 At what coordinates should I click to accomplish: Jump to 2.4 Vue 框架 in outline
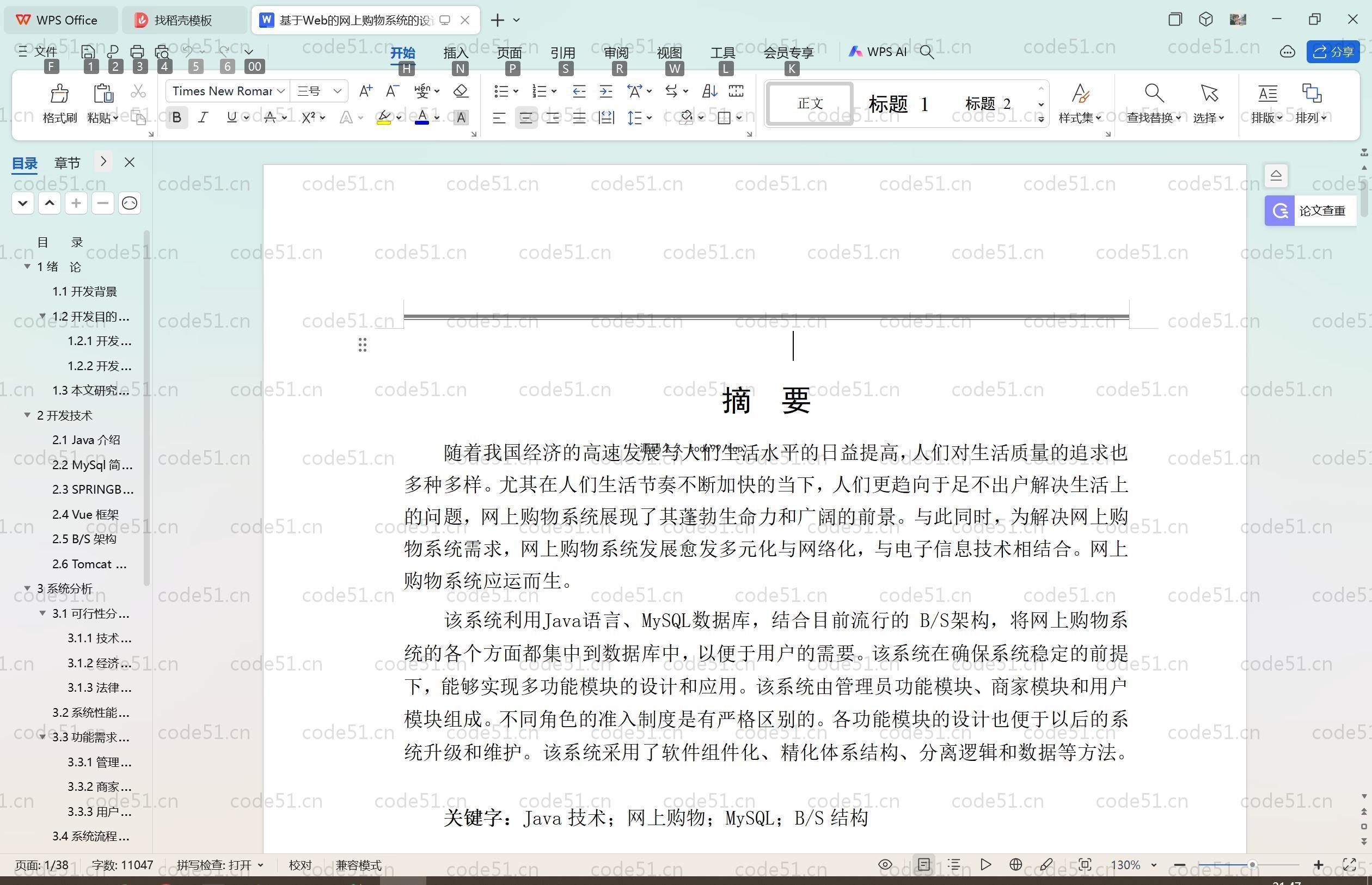pos(85,514)
